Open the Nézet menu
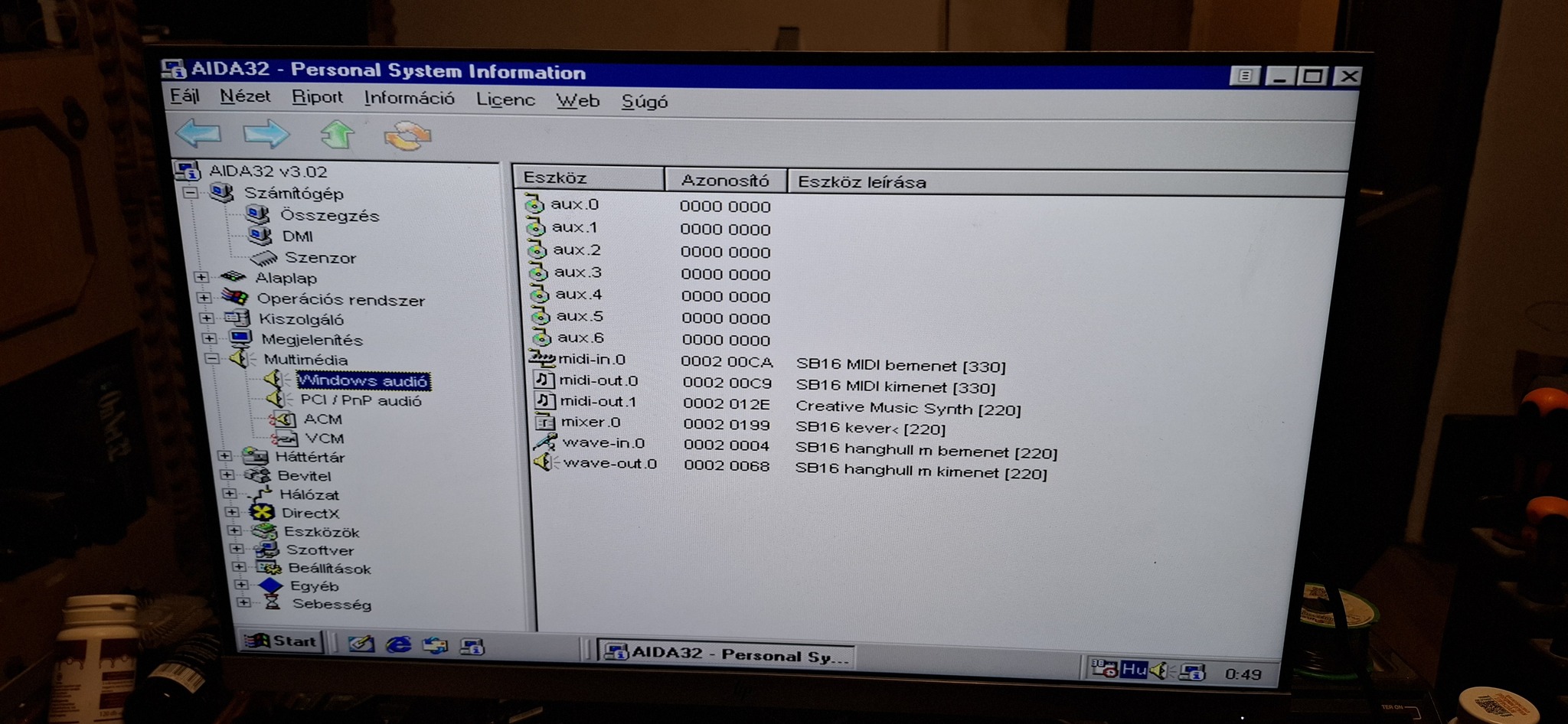Image resolution: width=1568 pixels, height=724 pixels. (x=245, y=96)
